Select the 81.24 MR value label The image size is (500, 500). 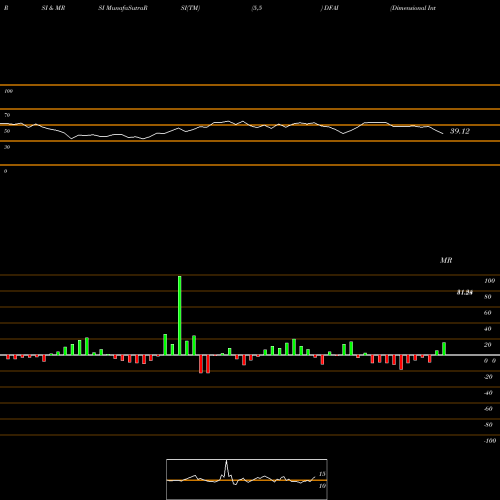click(465, 293)
